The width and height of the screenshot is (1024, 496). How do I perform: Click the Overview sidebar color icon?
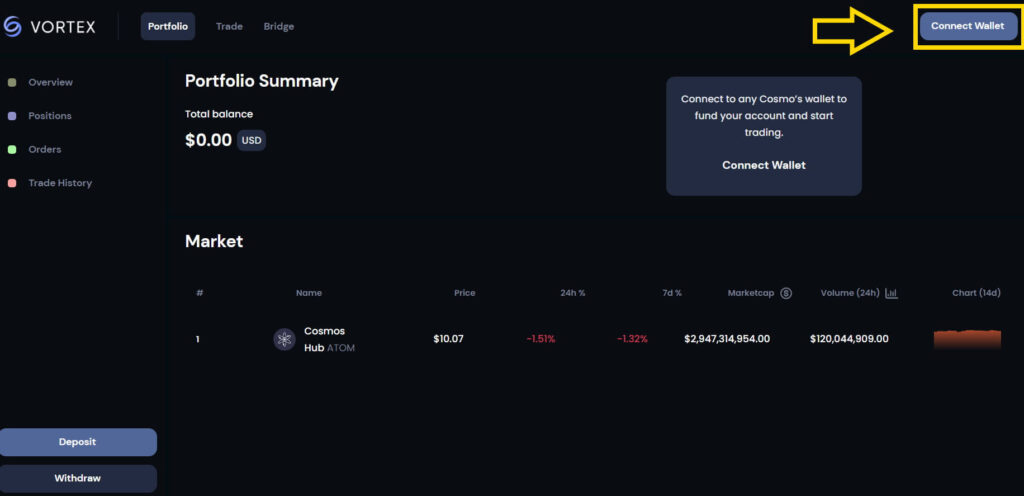point(11,82)
